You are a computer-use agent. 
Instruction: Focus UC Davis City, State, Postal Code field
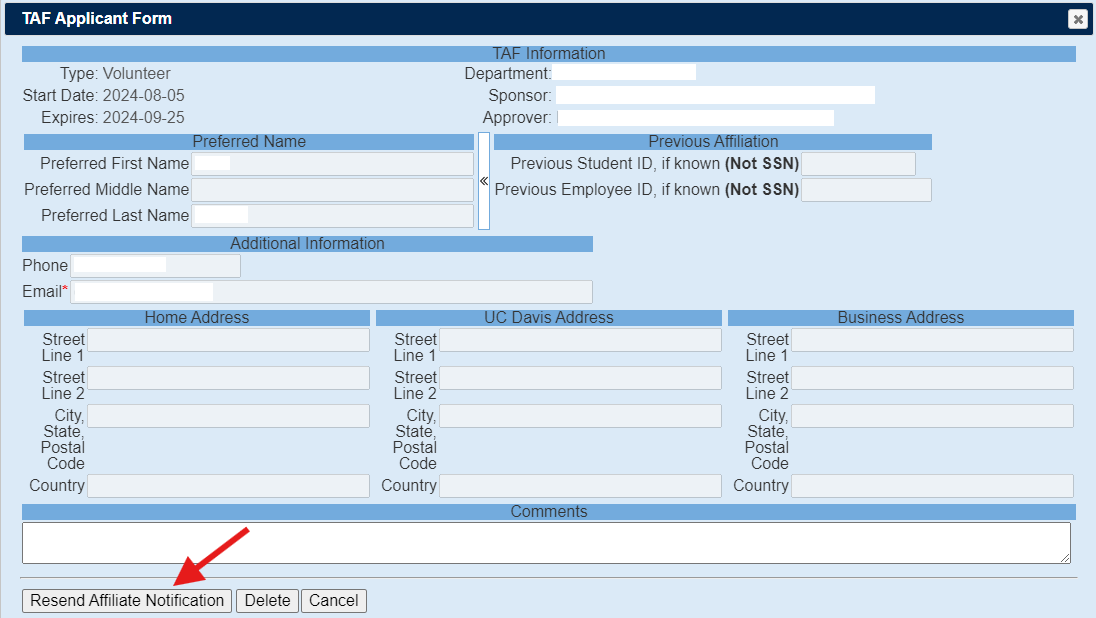tap(580, 416)
